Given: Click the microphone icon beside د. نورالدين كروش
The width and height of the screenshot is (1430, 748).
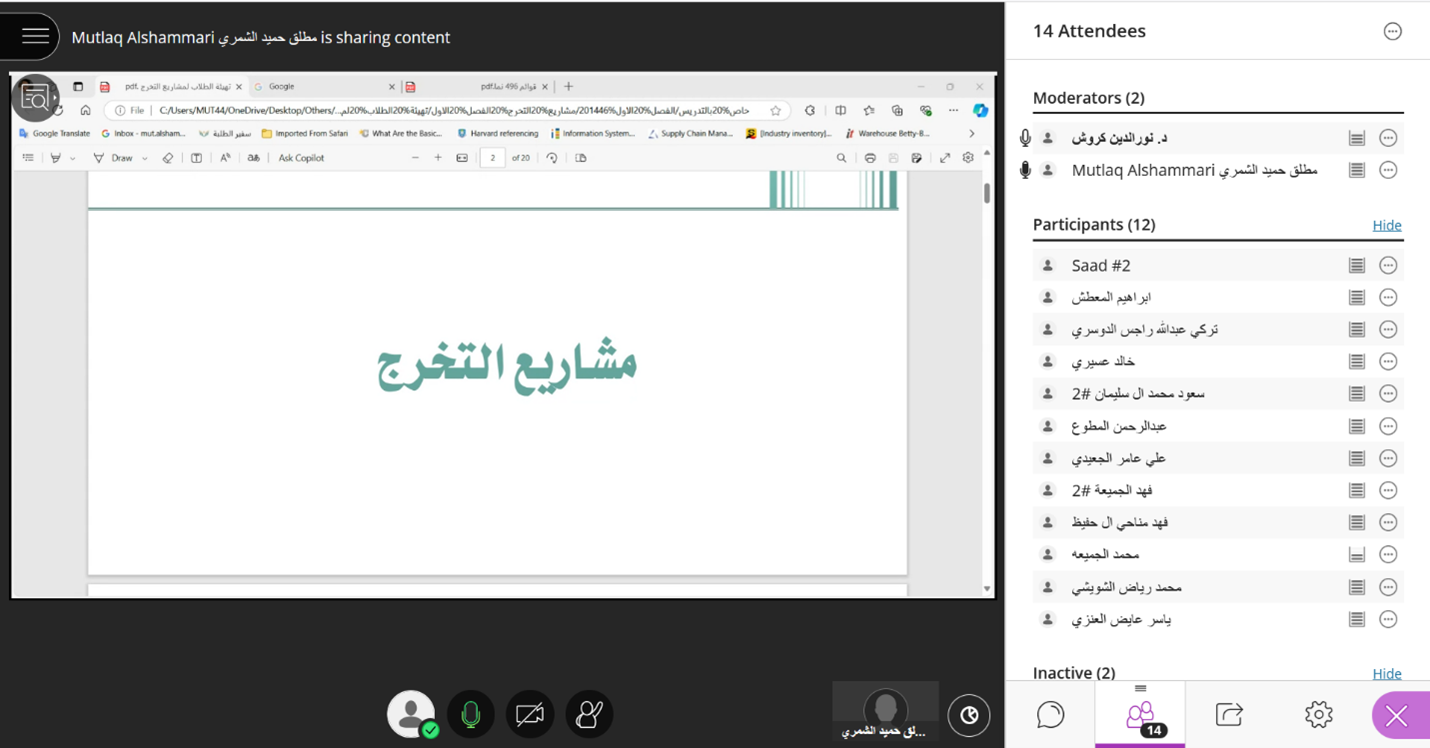Looking at the screenshot, I should [1025, 139].
